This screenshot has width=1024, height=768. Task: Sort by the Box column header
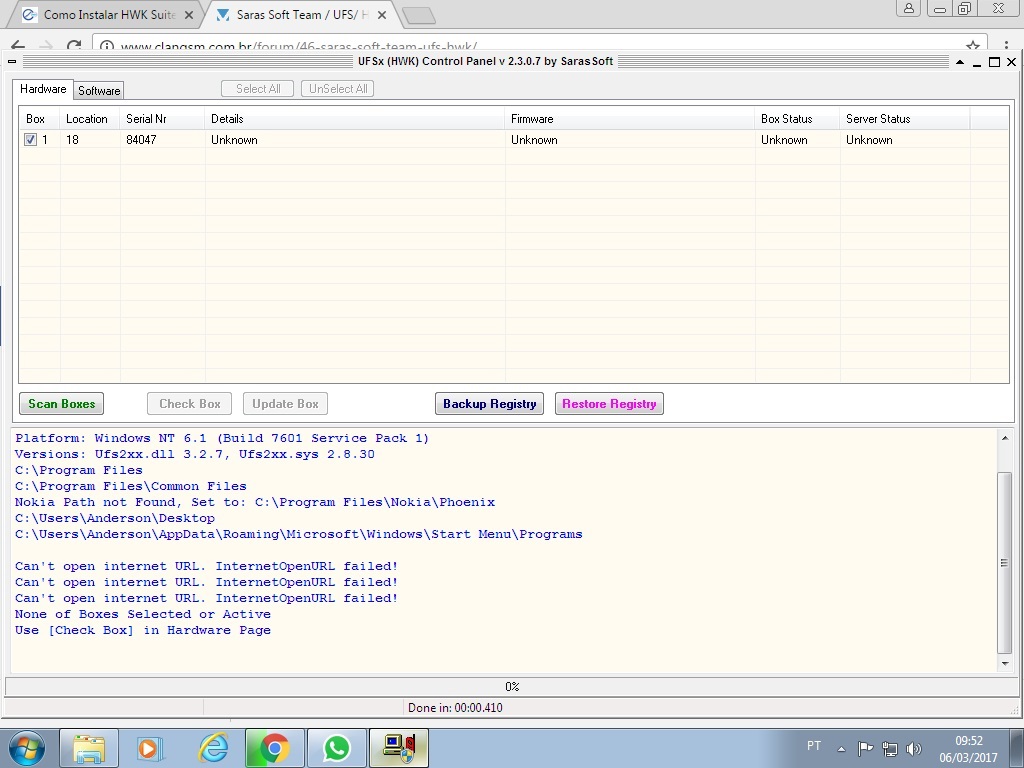point(40,119)
